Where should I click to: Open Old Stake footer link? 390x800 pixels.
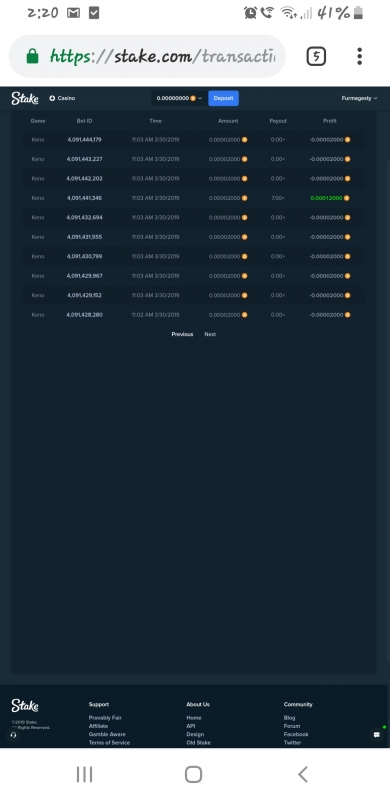coord(198,742)
